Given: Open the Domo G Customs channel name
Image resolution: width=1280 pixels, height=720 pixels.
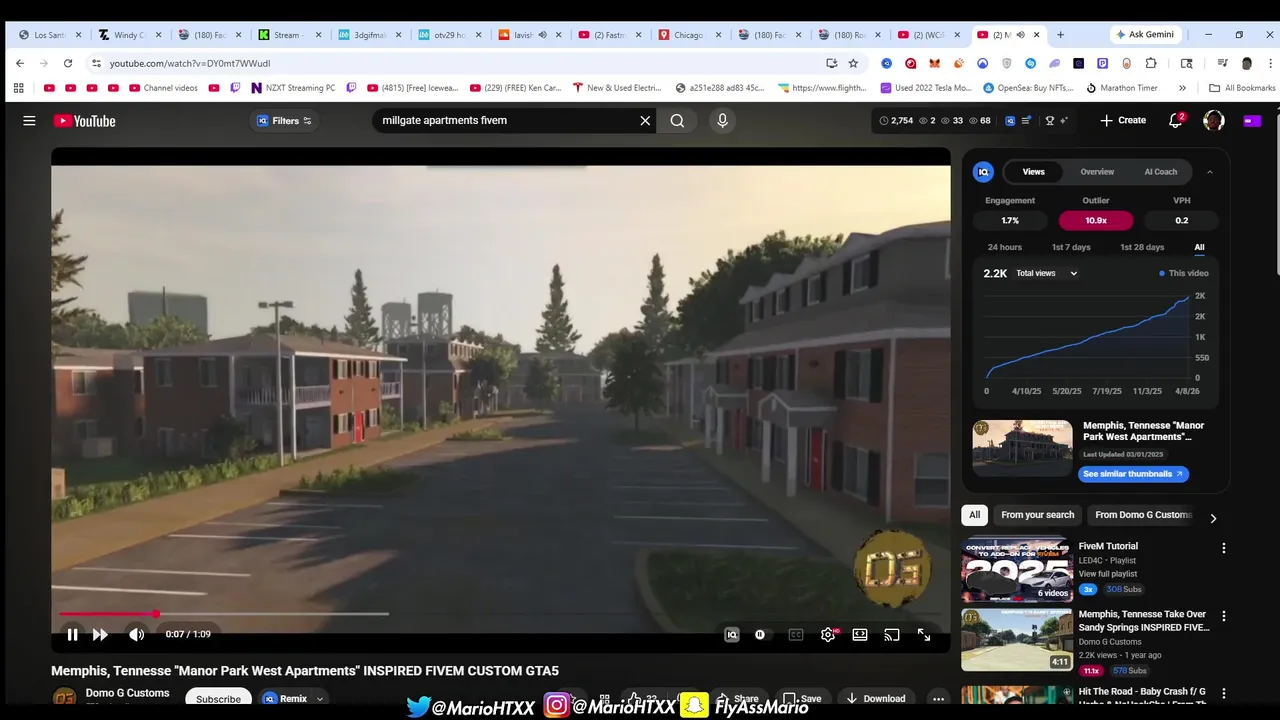Looking at the screenshot, I should pyautogui.click(x=127, y=693).
